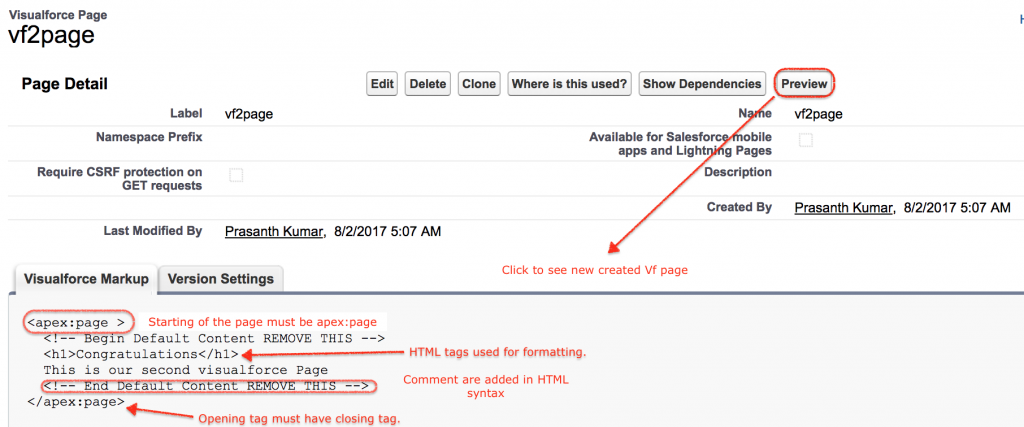The height and width of the screenshot is (427, 1024).
Task: Toggle Require CSRF protection checkbox
Action: pyautogui.click(x=236, y=175)
